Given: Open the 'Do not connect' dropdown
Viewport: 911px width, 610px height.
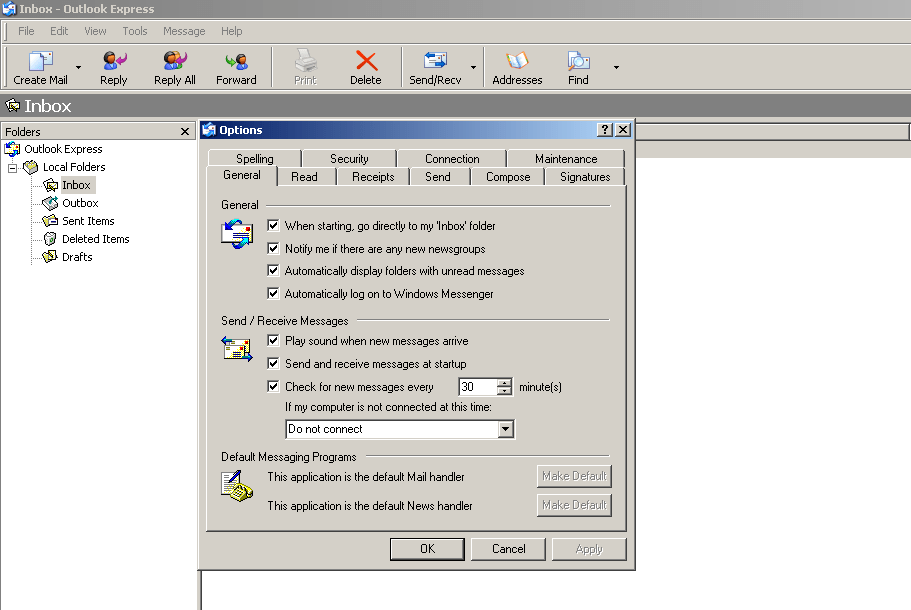Looking at the screenshot, I should click(x=506, y=429).
